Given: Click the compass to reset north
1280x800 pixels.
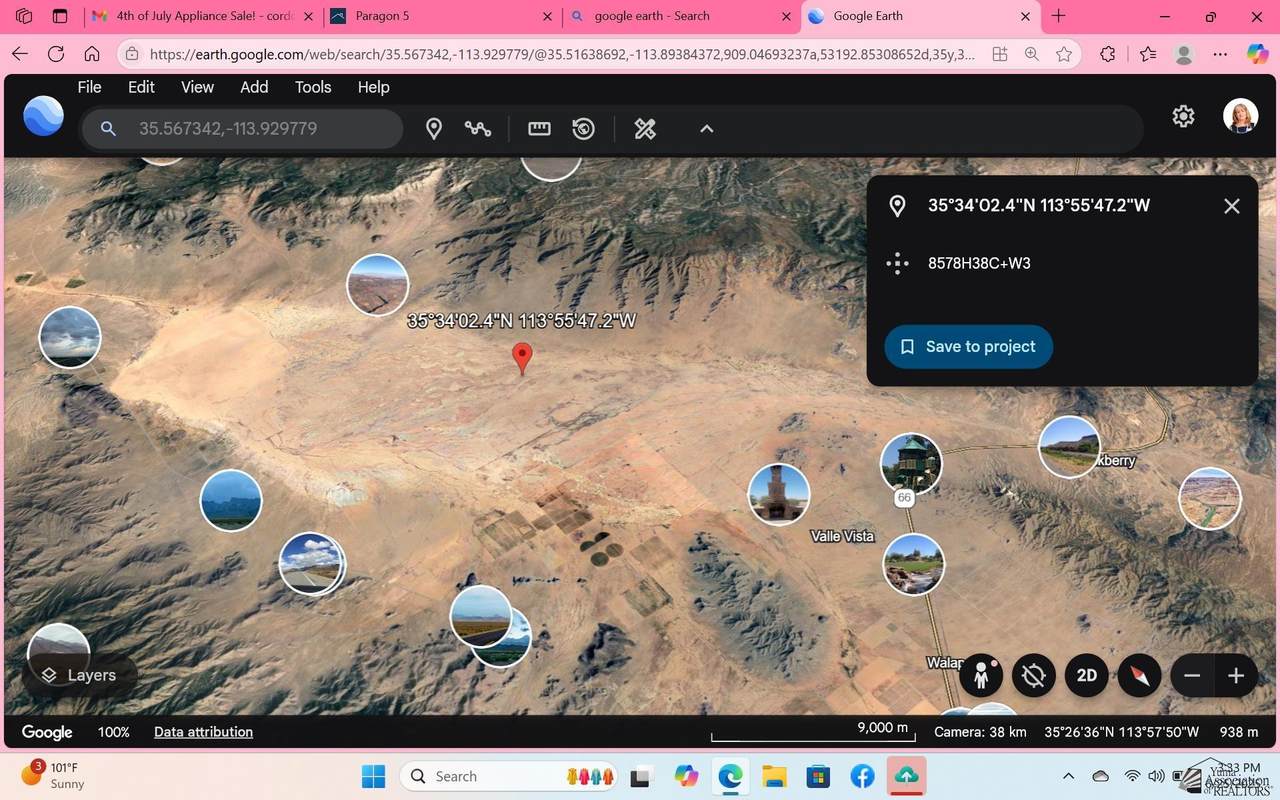Looking at the screenshot, I should tap(1139, 676).
